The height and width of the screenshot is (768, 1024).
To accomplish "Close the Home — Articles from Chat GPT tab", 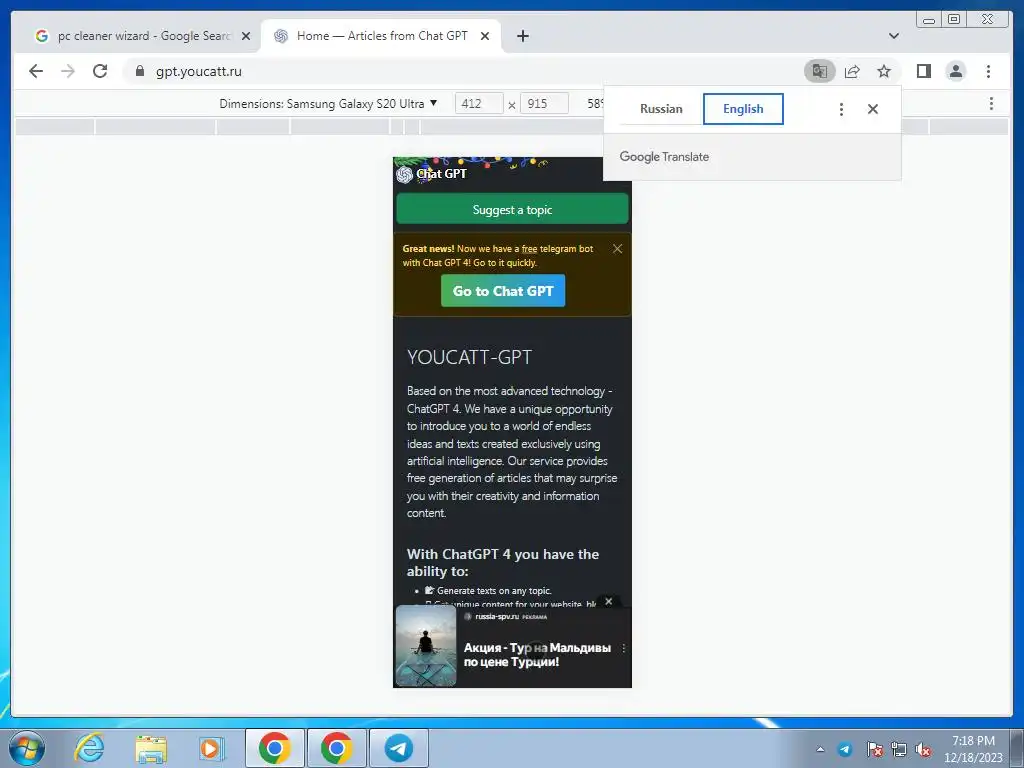I will click(485, 36).
